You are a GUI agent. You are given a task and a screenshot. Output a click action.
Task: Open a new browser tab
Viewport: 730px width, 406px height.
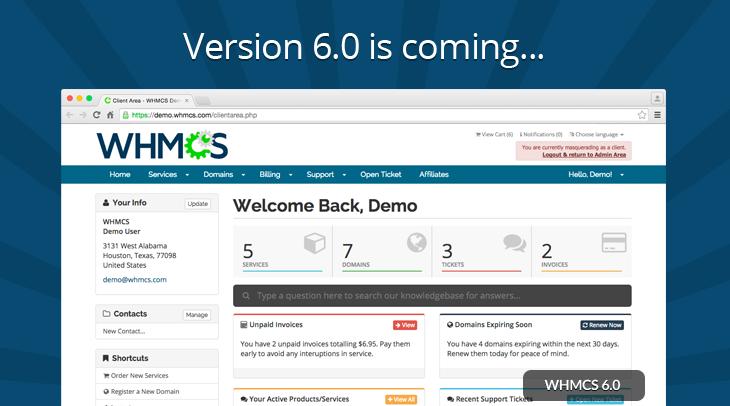(x=203, y=101)
